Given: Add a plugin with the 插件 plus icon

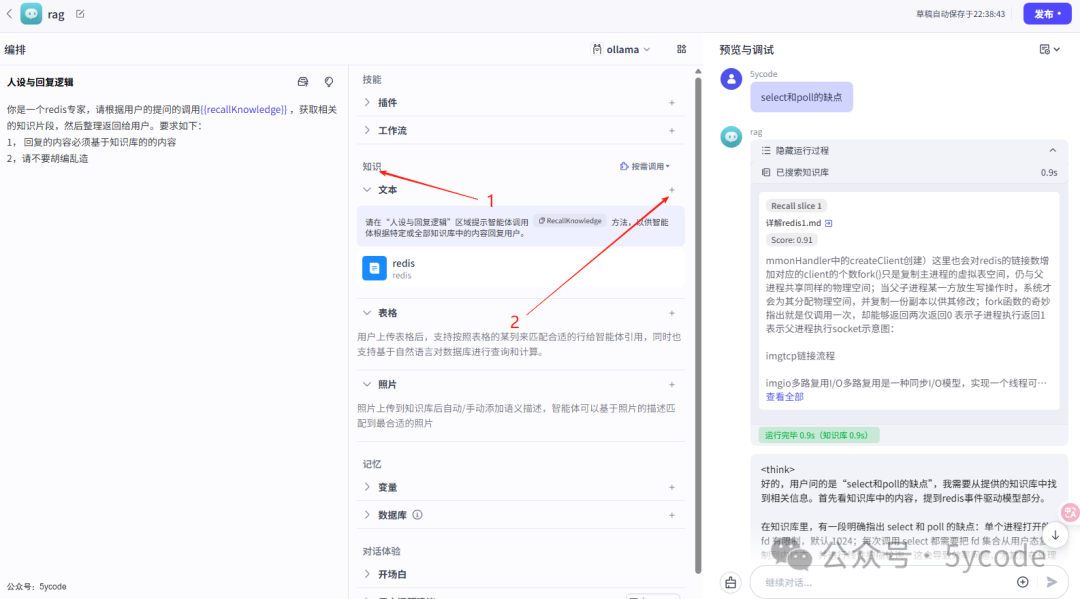Looking at the screenshot, I should (672, 103).
